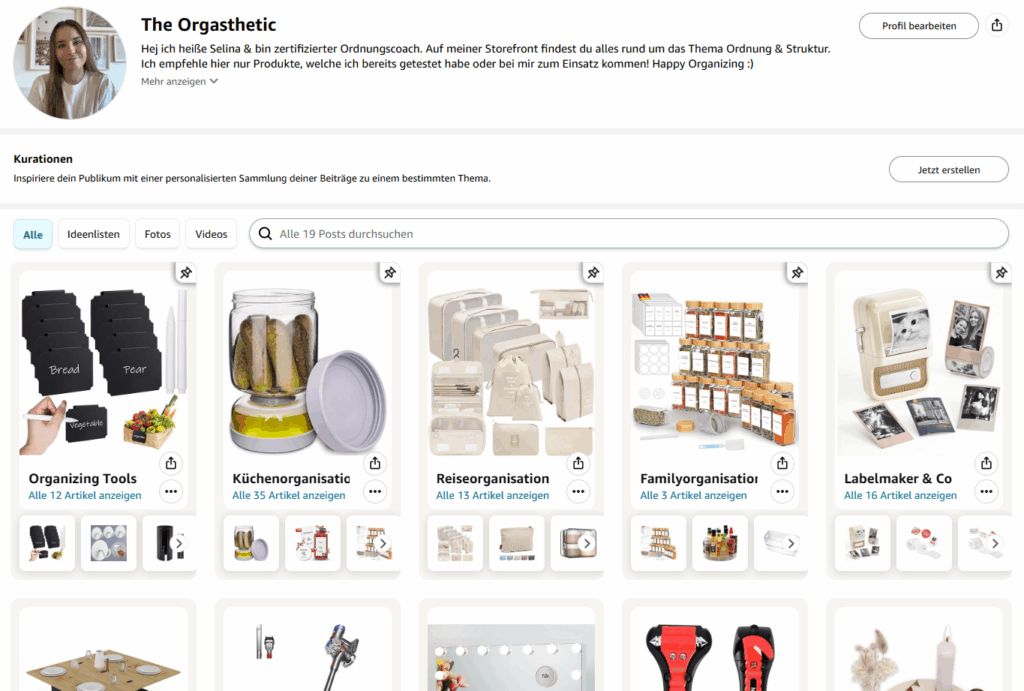Open more options for Küchenorganisation
This screenshot has width=1024, height=691.
click(x=375, y=491)
